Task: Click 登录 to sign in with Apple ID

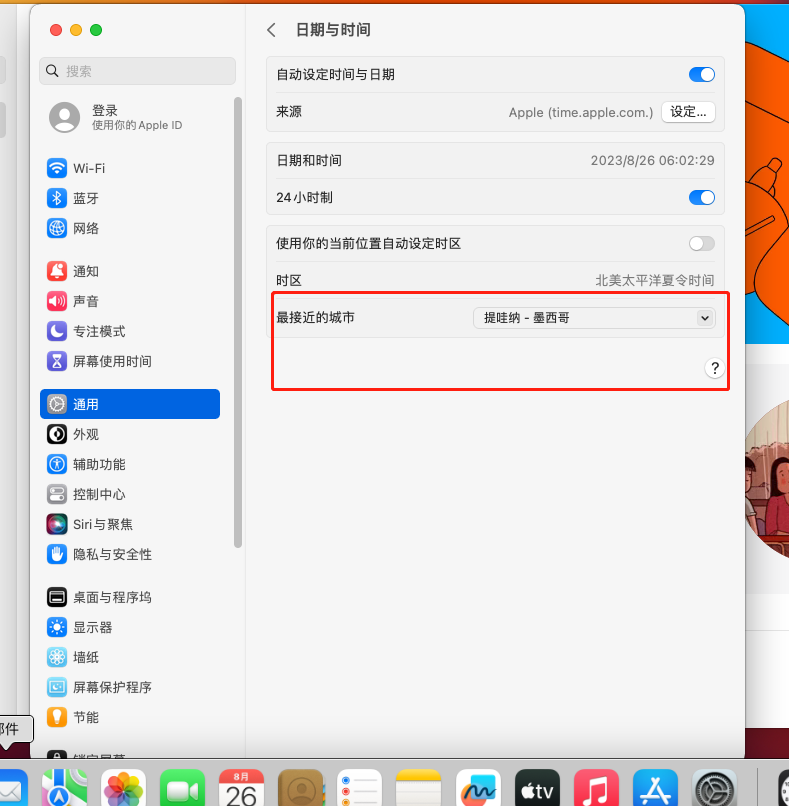Action: tap(105, 111)
